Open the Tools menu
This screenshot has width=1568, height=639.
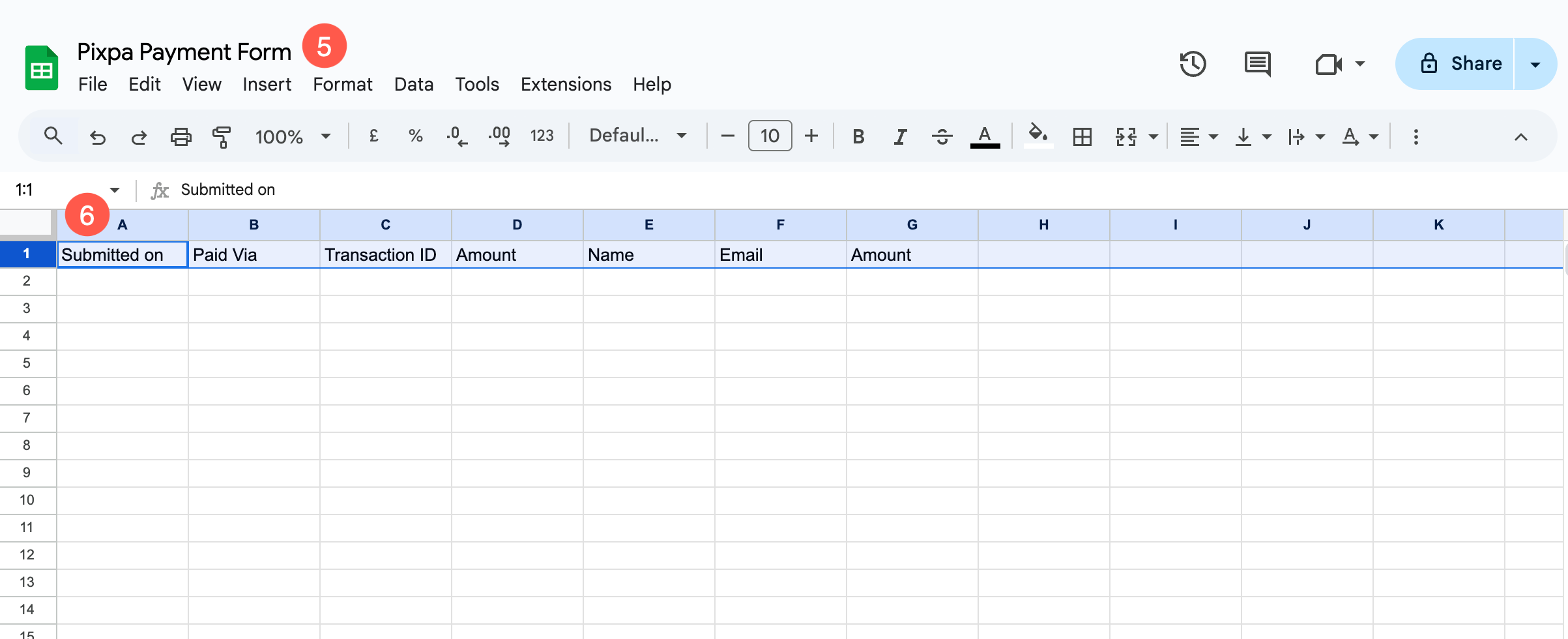tap(476, 84)
